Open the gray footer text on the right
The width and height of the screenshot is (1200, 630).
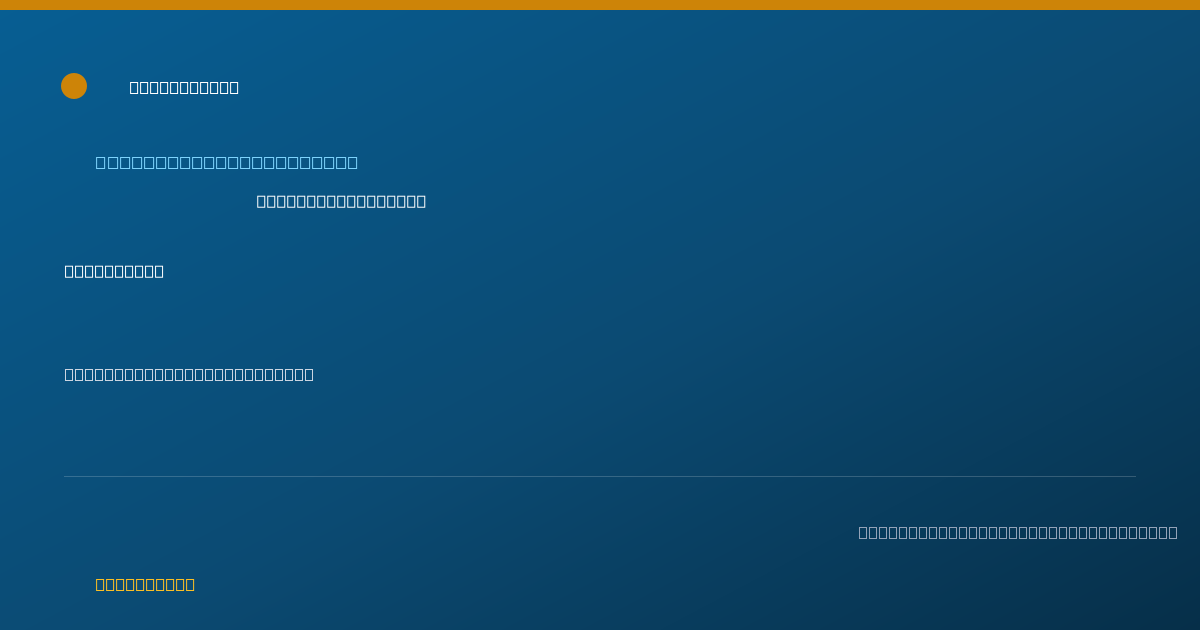point(1018,532)
